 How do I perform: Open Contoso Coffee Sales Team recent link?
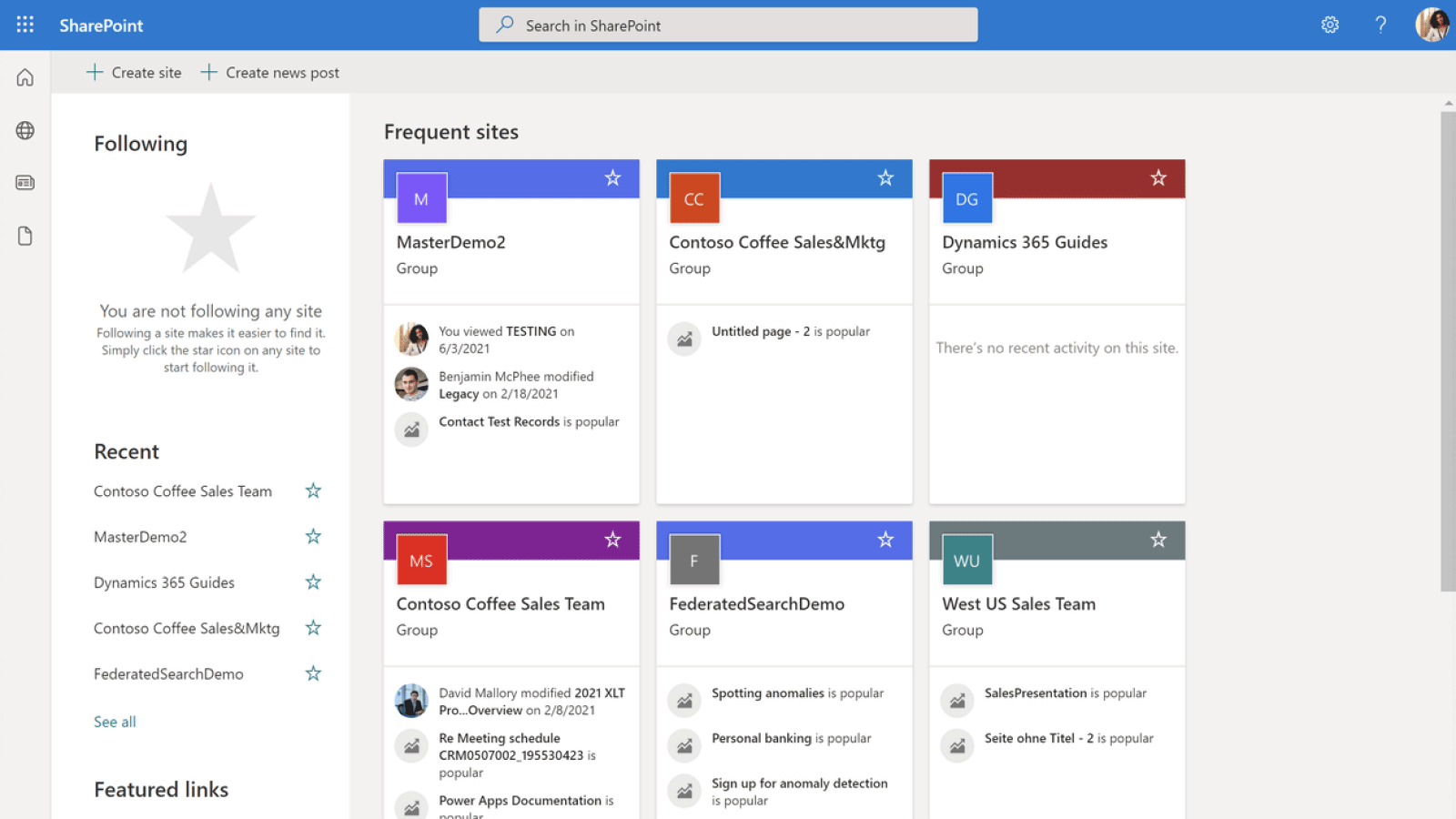[x=183, y=491]
